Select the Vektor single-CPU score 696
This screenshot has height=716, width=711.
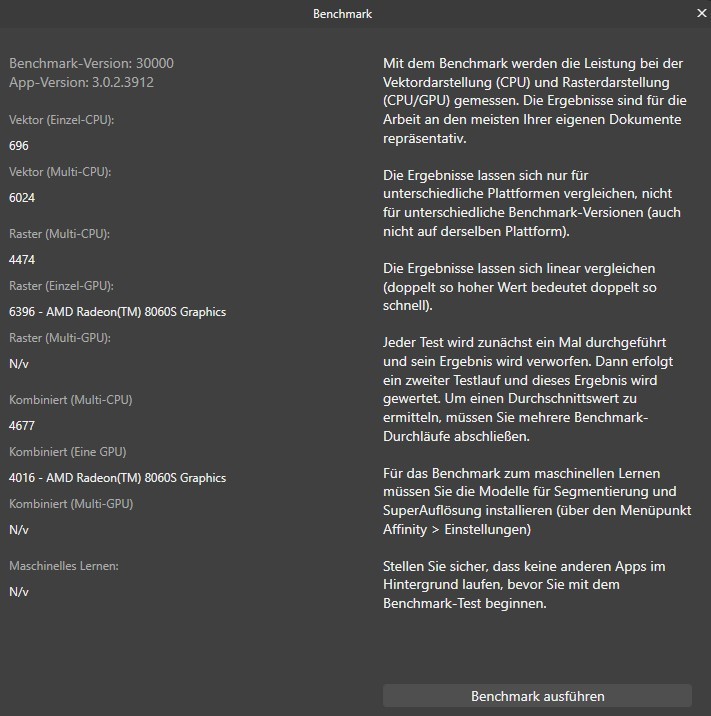coord(18,146)
